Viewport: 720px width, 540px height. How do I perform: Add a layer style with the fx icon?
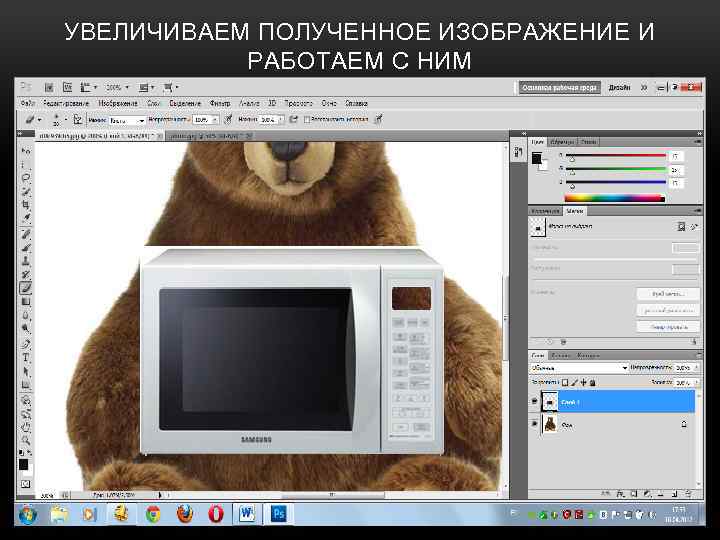(x=620, y=494)
